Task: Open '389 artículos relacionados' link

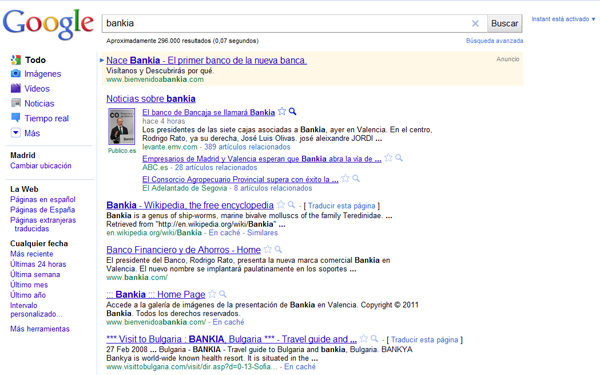Action: [247, 147]
